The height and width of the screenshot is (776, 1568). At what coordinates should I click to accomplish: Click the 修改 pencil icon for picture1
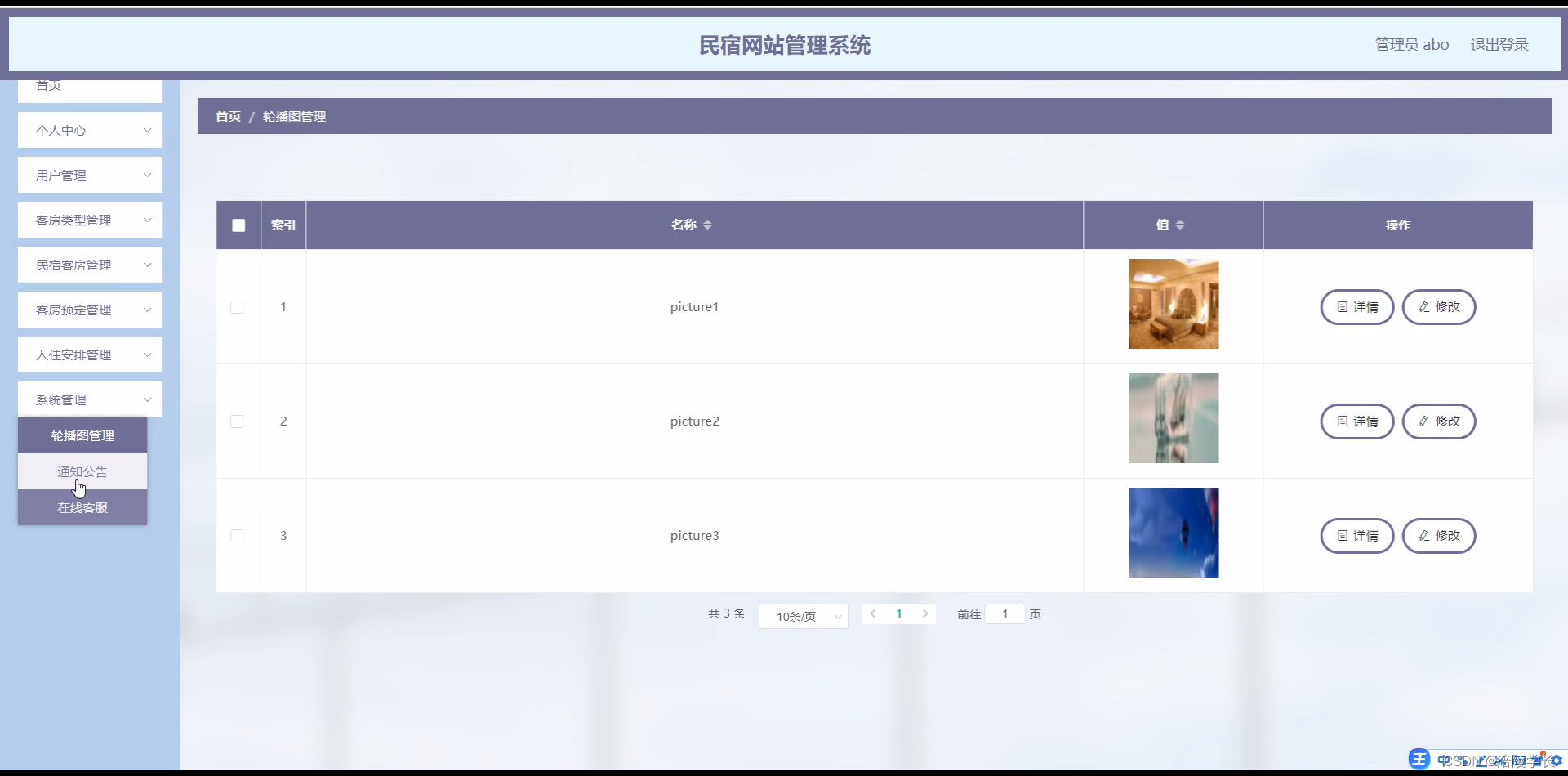(1424, 307)
